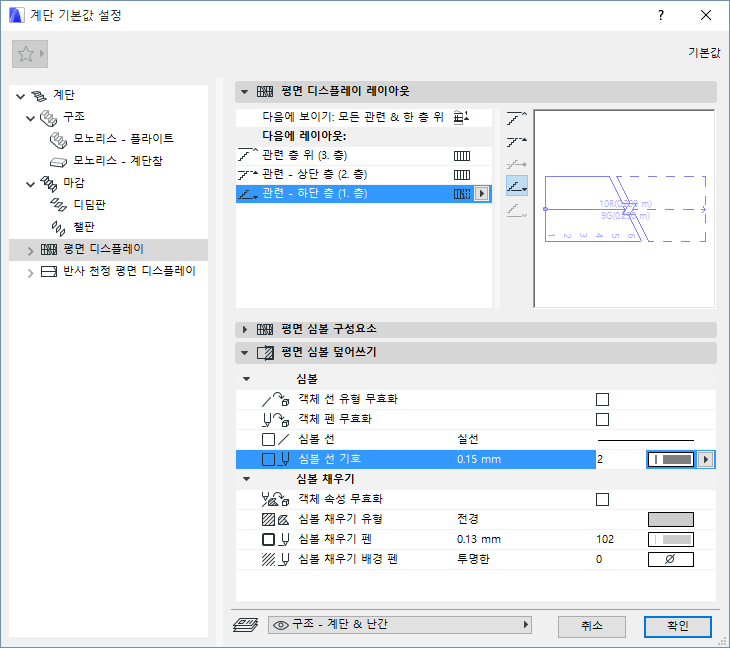Enable 객체 속성 무효화 checkbox

(x=602, y=500)
